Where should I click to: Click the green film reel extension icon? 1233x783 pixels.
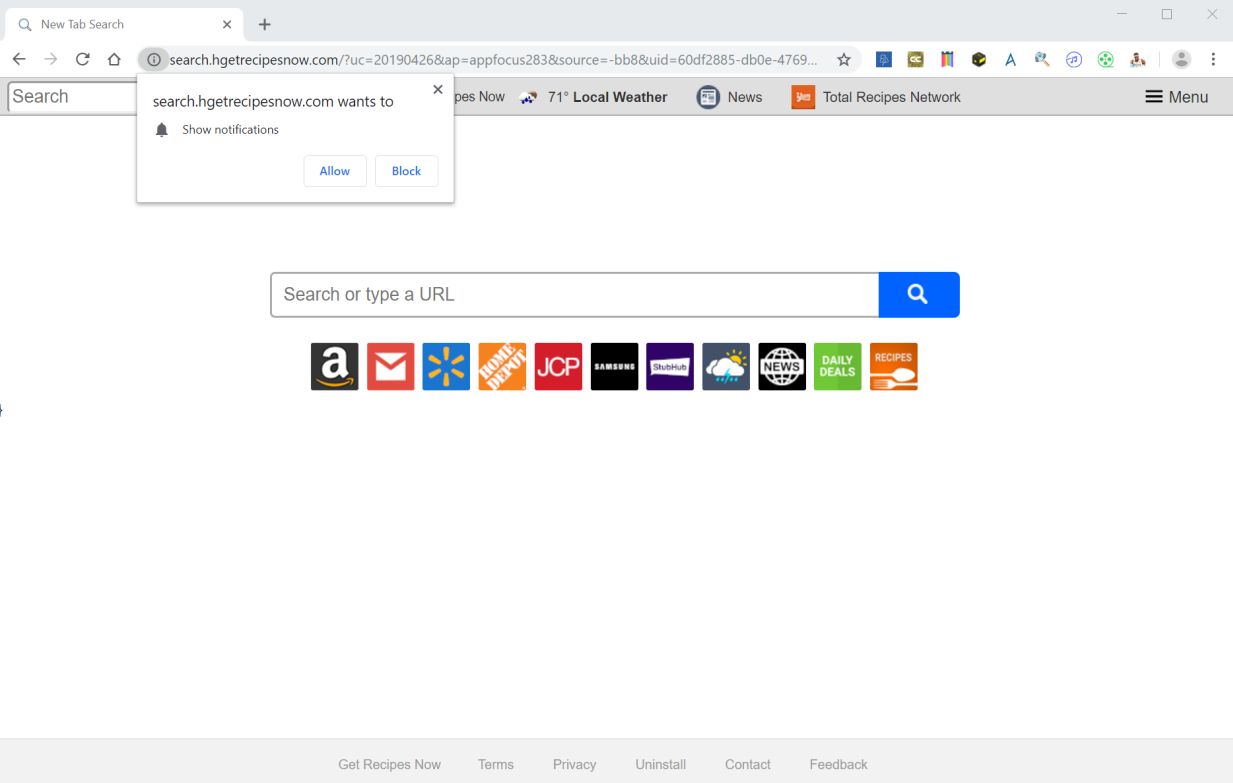tap(1105, 59)
